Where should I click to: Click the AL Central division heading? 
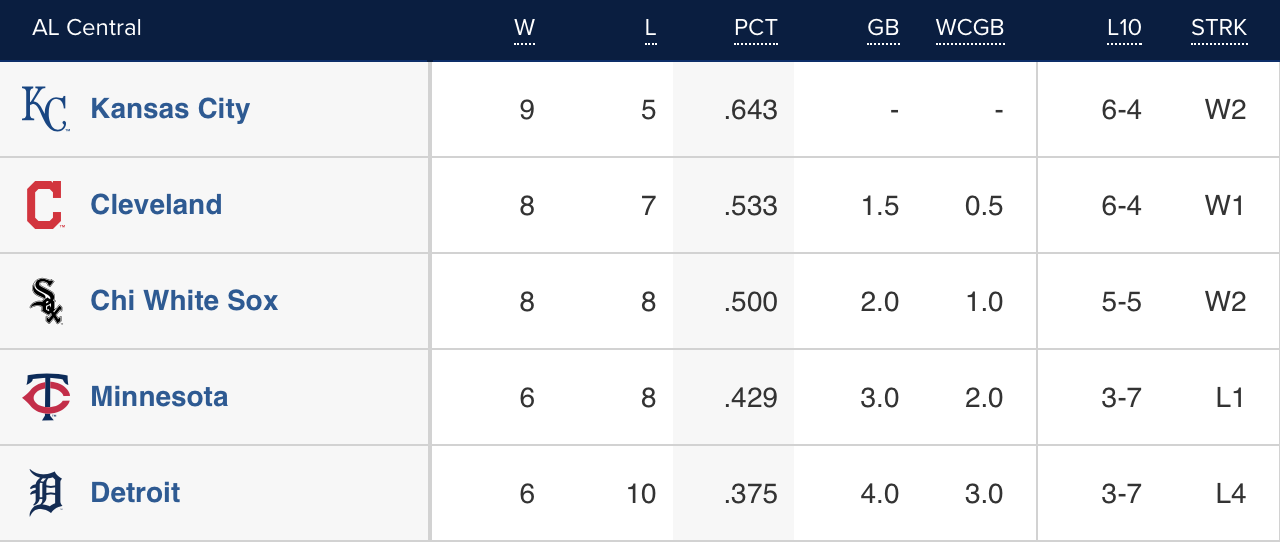[87, 28]
